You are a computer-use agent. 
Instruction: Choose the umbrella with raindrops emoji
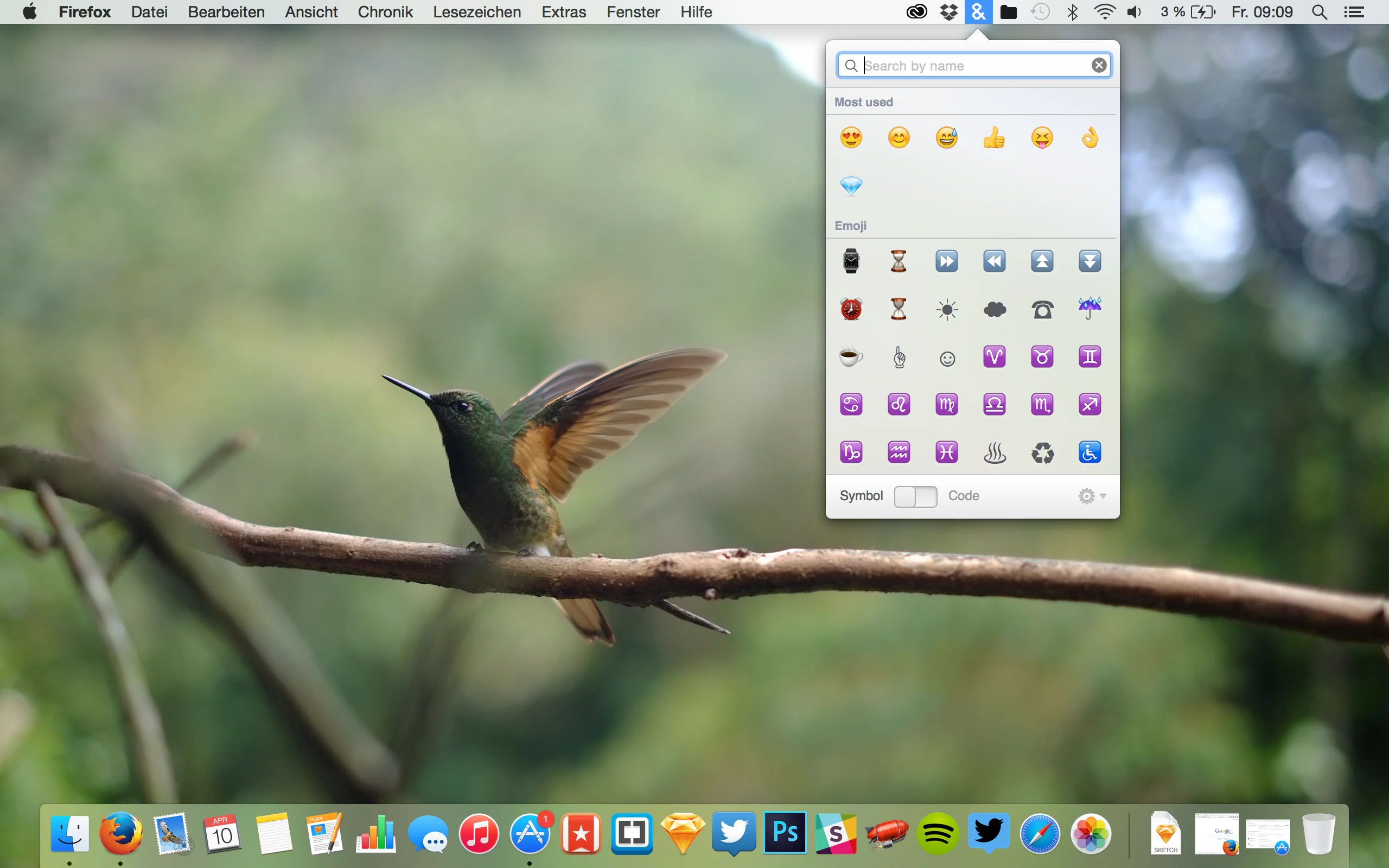1089,308
